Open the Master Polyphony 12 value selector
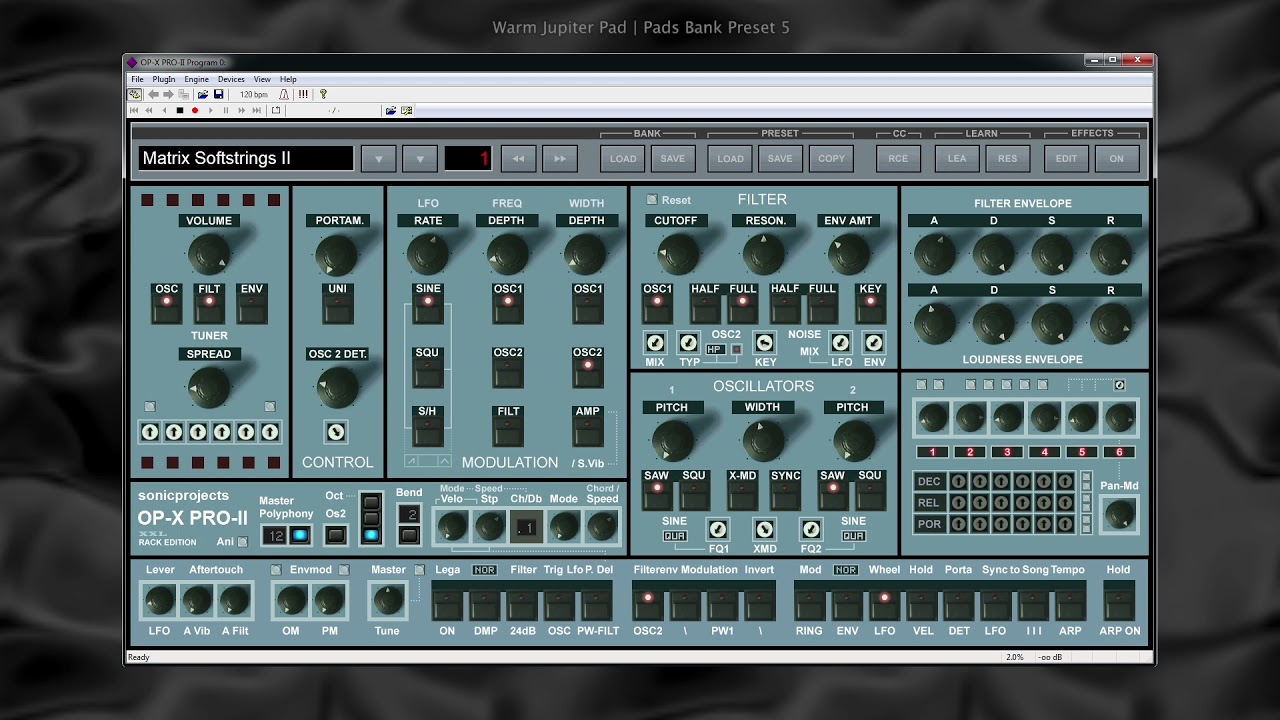The image size is (1280, 720). click(x=275, y=536)
